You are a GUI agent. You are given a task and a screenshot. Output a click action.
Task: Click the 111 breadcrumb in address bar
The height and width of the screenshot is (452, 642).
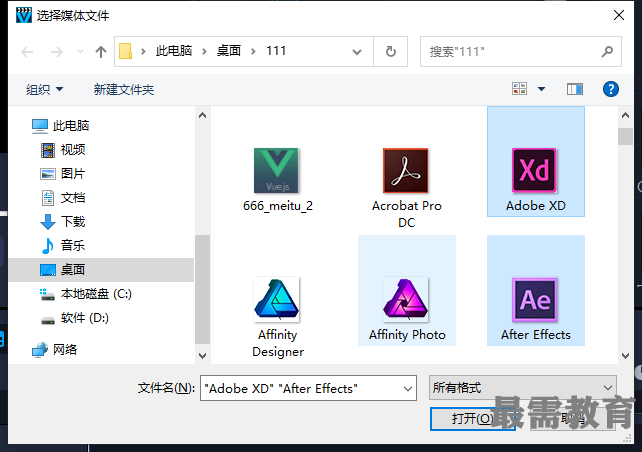(276, 51)
